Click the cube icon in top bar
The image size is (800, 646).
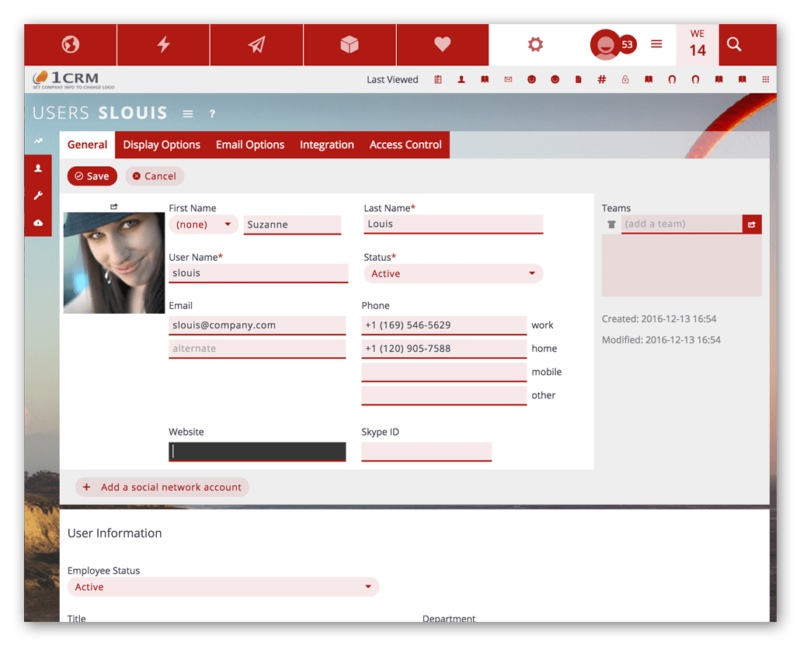tap(349, 45)
